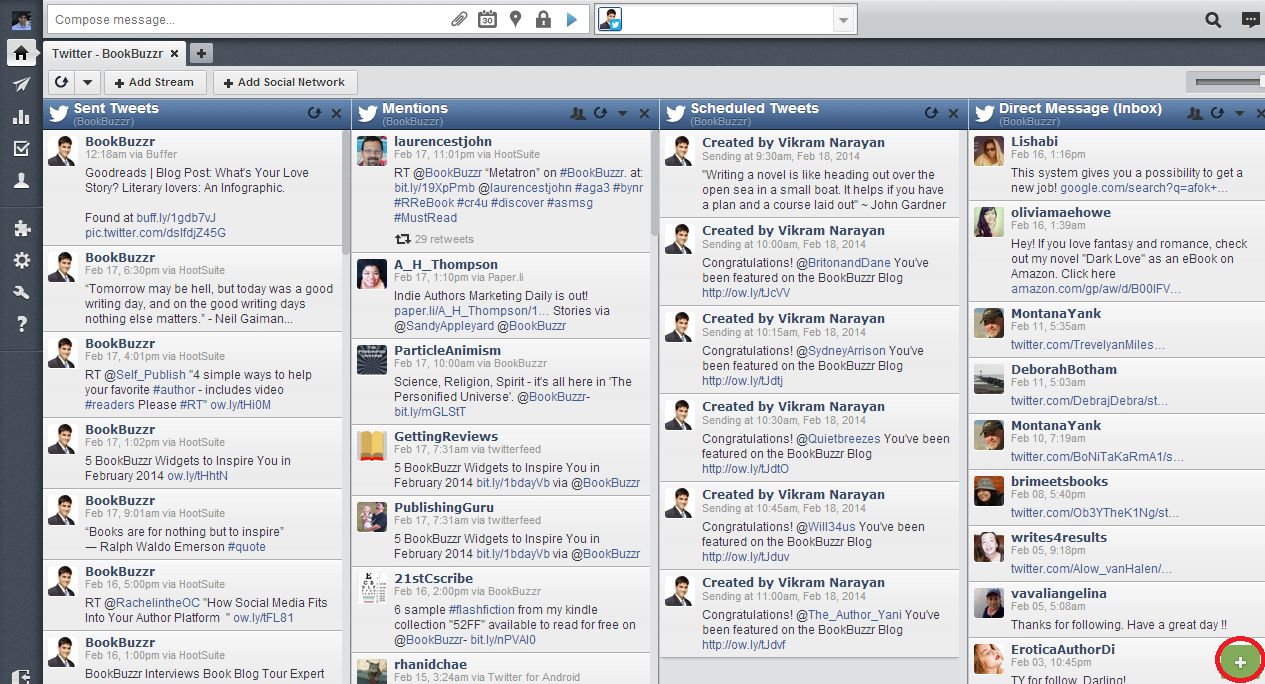Open Settings gear in left sidebar
The height and width of the screenshot is (684, 1265).
[21, 261]
